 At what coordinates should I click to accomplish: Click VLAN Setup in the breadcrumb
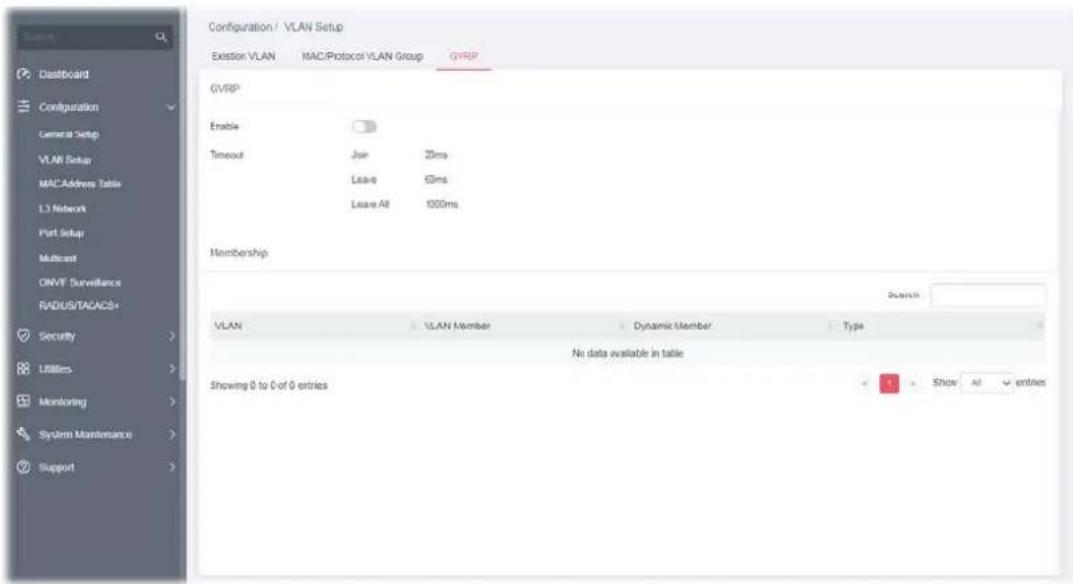coord(313,27)
